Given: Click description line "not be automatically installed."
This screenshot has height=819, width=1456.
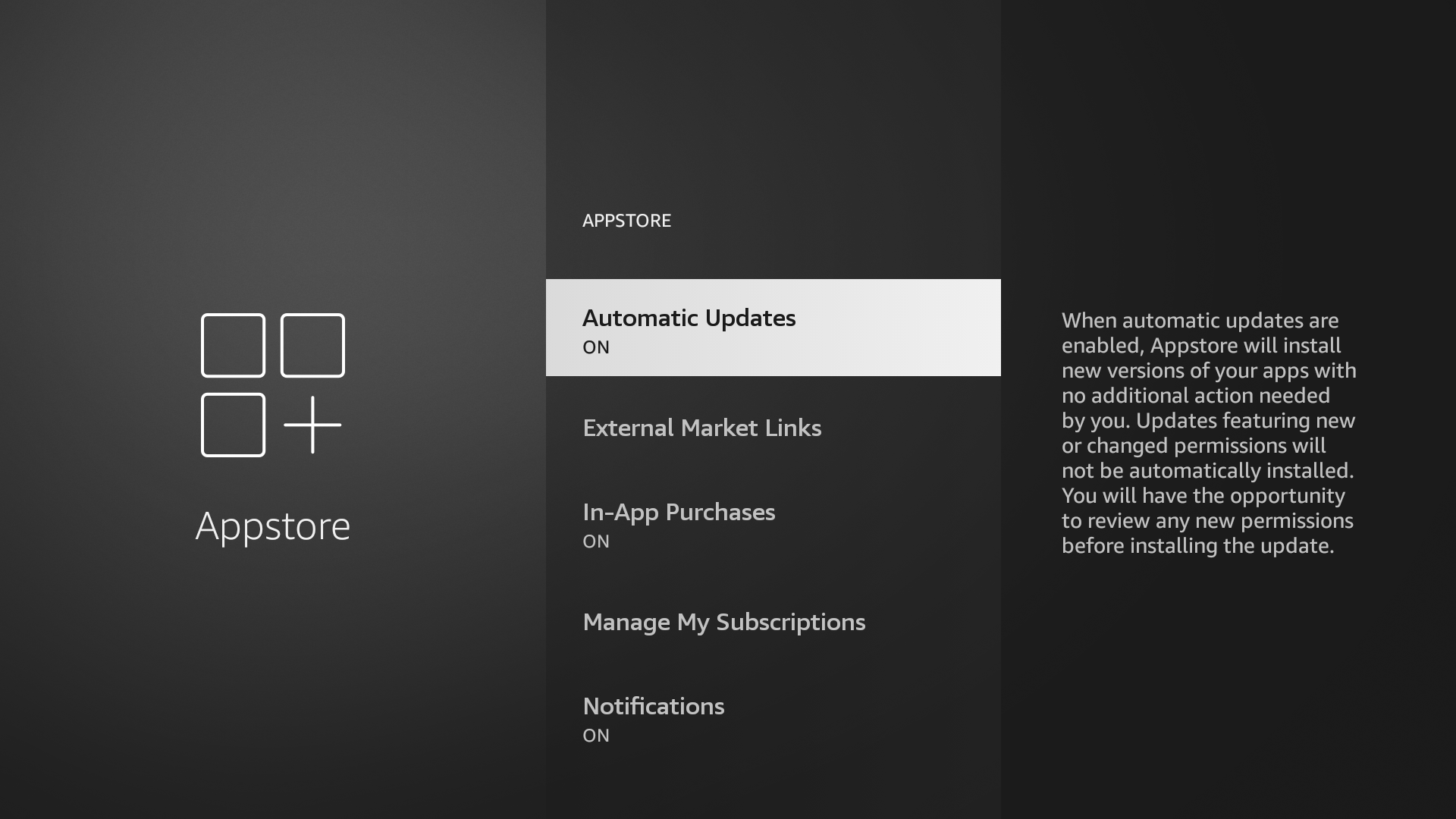Looking at the screenshot, I should [x=1207, y=471].
